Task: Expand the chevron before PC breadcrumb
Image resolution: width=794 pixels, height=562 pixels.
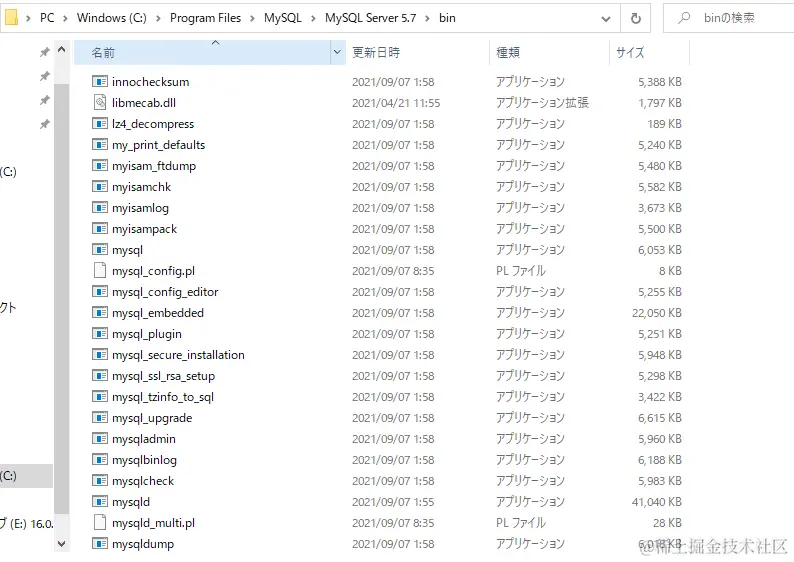Action: [x=28, y=18]
